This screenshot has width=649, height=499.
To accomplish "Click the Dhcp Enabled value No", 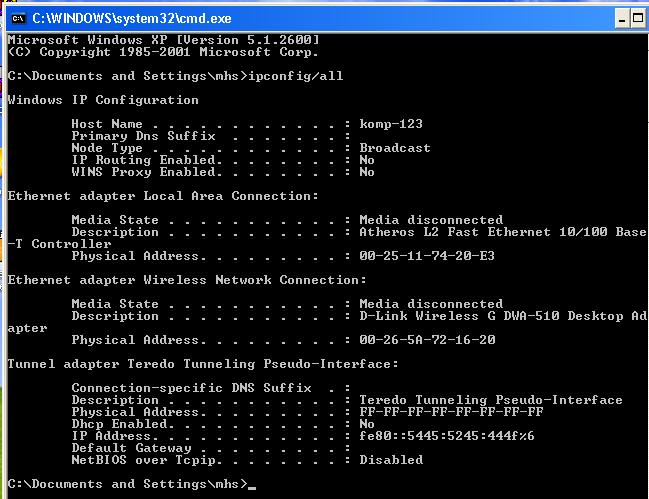I will (x=367, y=424).
